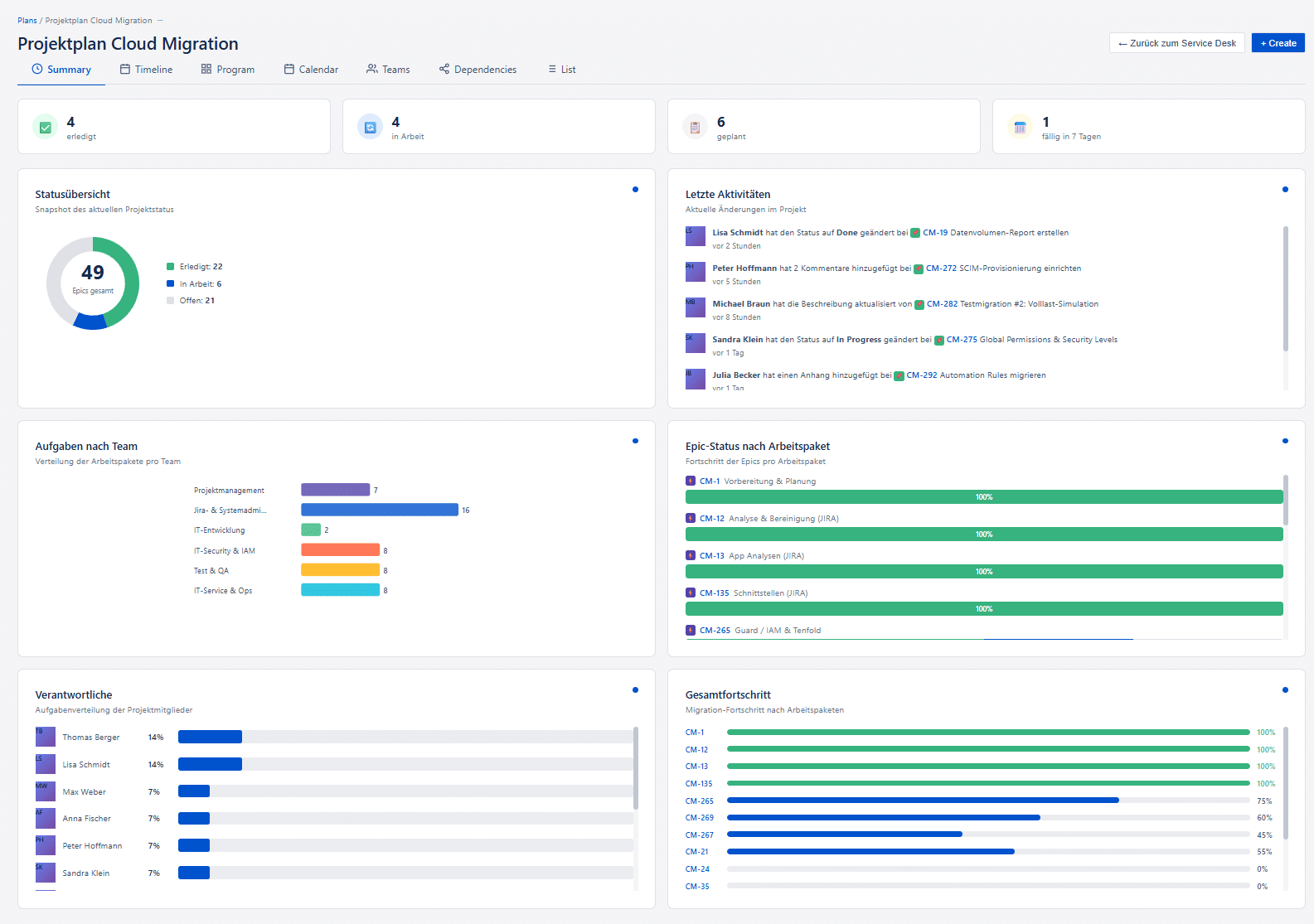Click the blue in Arbeit icon

371,128
